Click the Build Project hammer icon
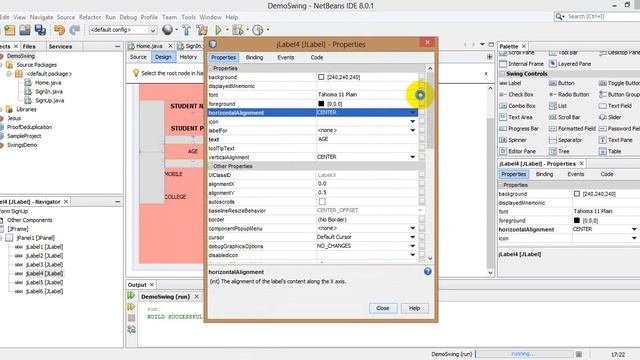 point(186,30)
